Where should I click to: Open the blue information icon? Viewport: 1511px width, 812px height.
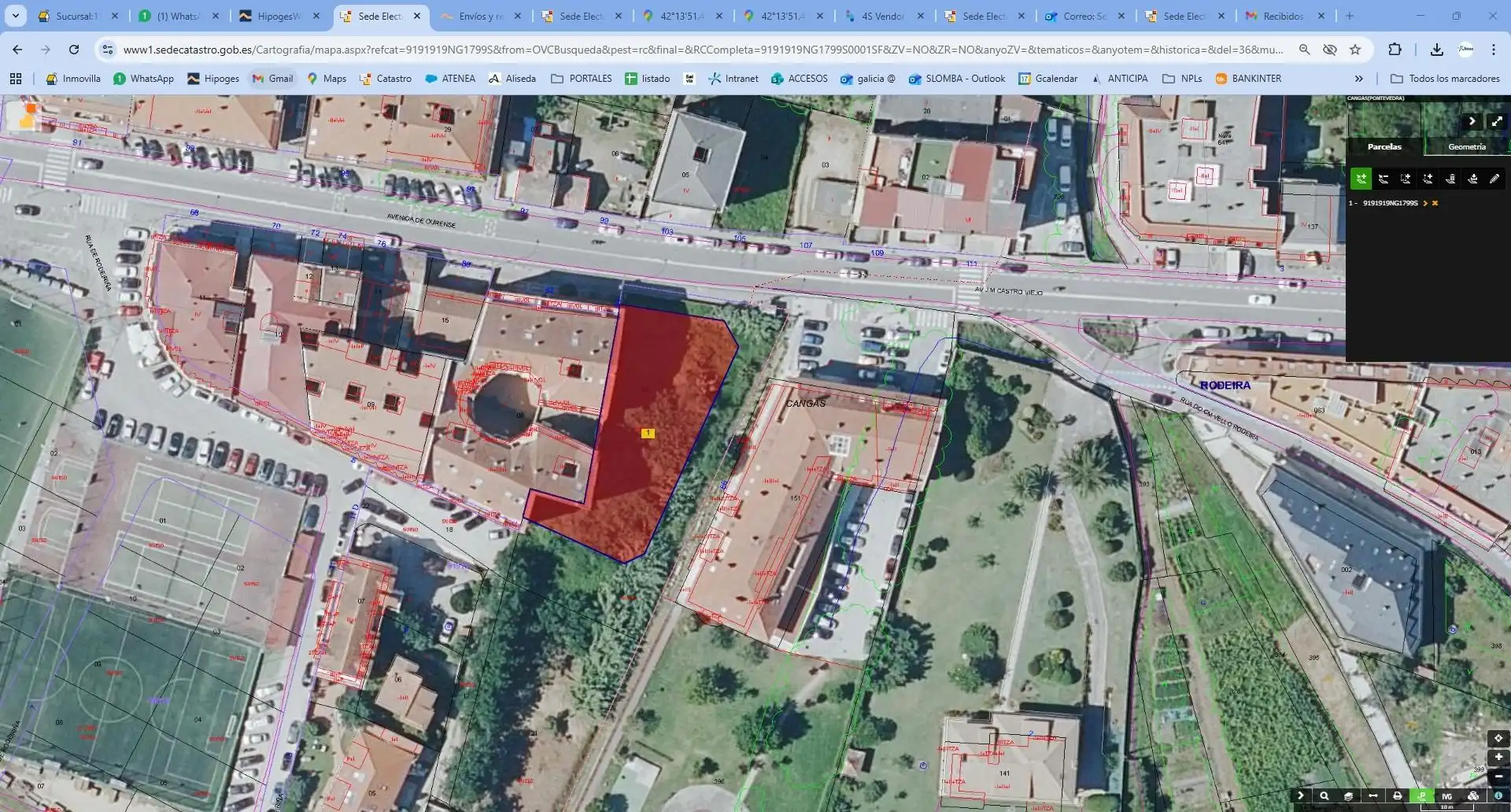[x=1498, y=796]
